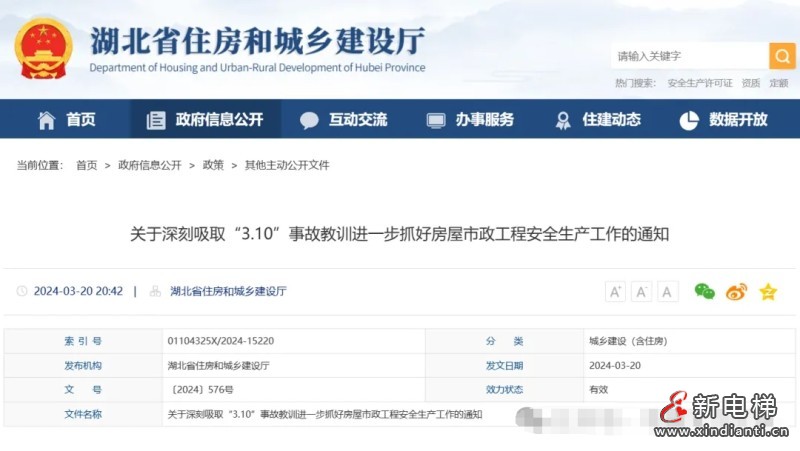800x451 pixels.
Task: Click the timestamp 2024-03-20 20:42
Action: click(x=78, y=291)
